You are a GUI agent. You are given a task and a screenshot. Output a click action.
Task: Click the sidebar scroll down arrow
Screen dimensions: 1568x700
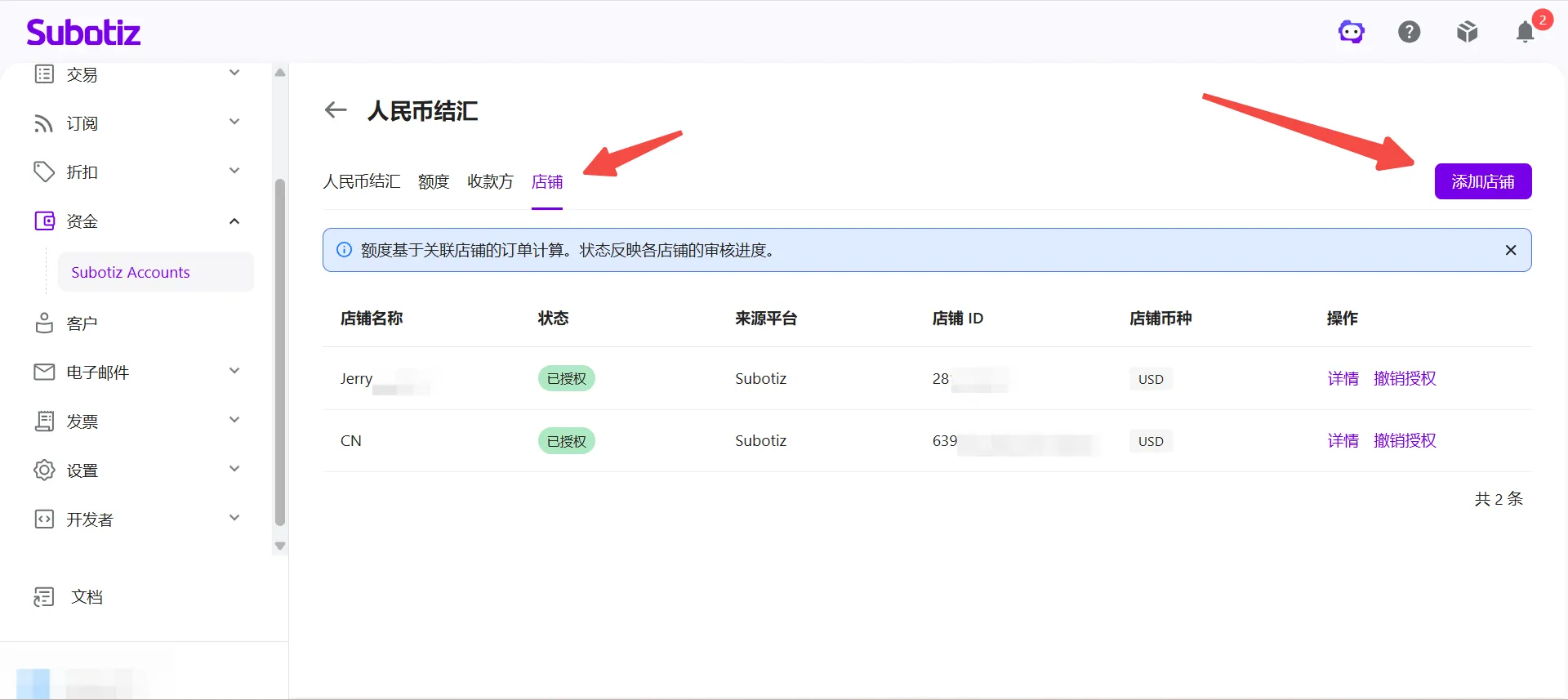coord(280,546)
